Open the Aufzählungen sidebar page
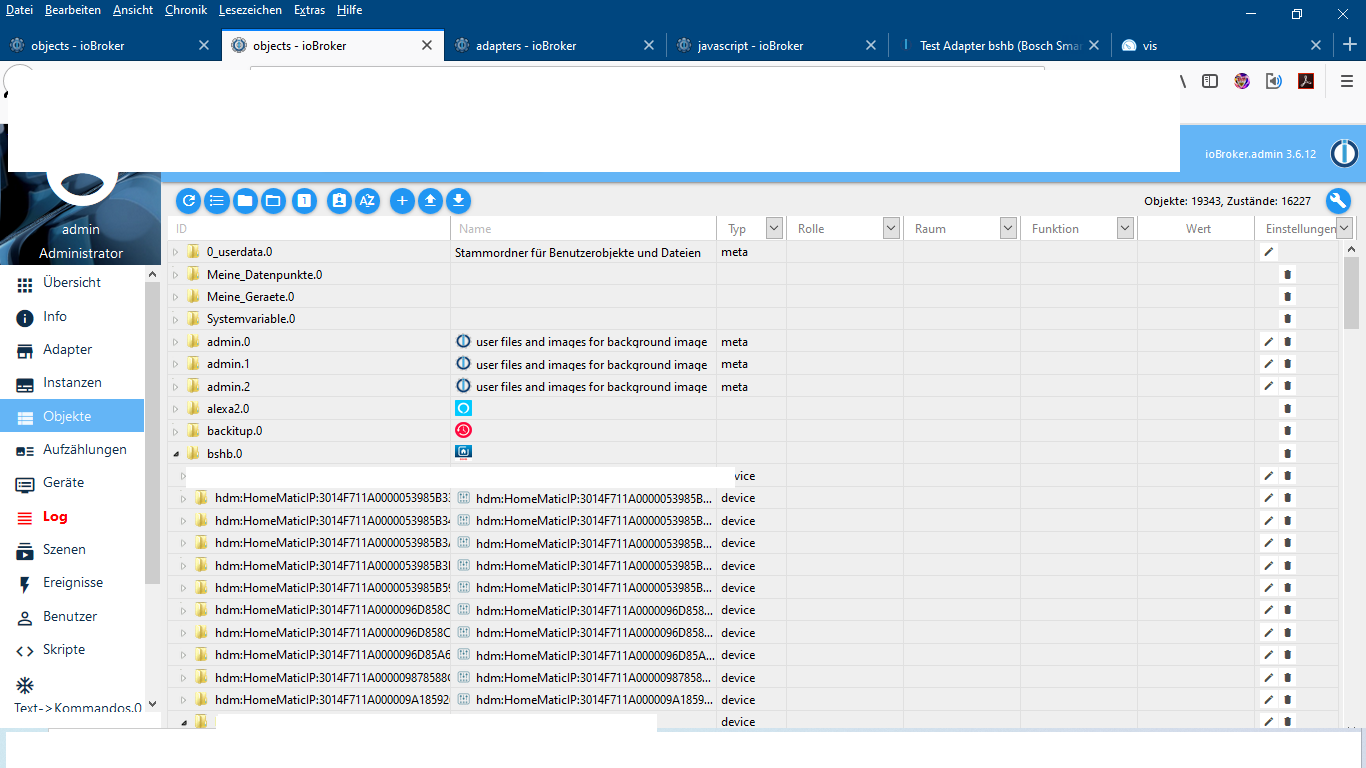 [72, 450]
